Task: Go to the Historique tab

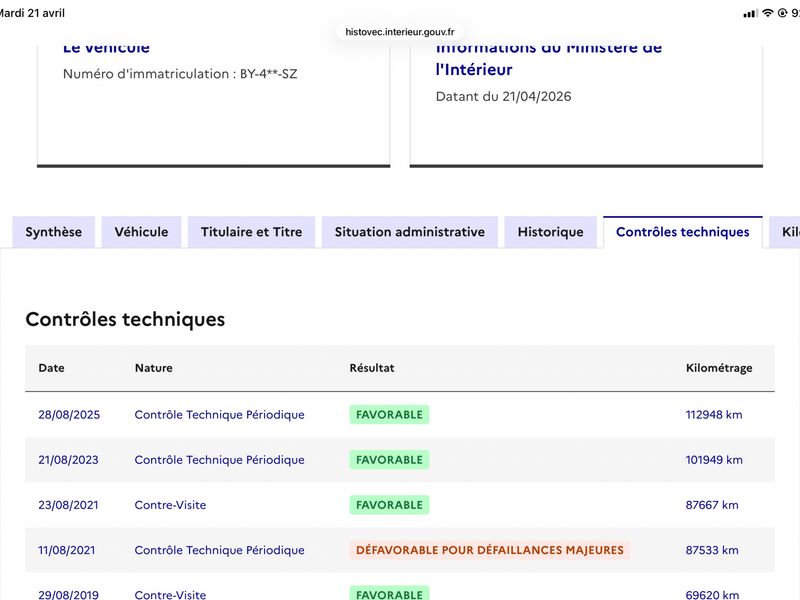Action: [x=551, y=232]
